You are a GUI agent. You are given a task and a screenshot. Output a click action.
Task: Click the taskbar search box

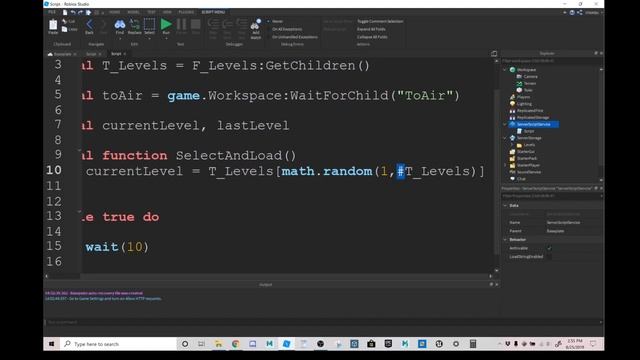(x=118, y=344)
